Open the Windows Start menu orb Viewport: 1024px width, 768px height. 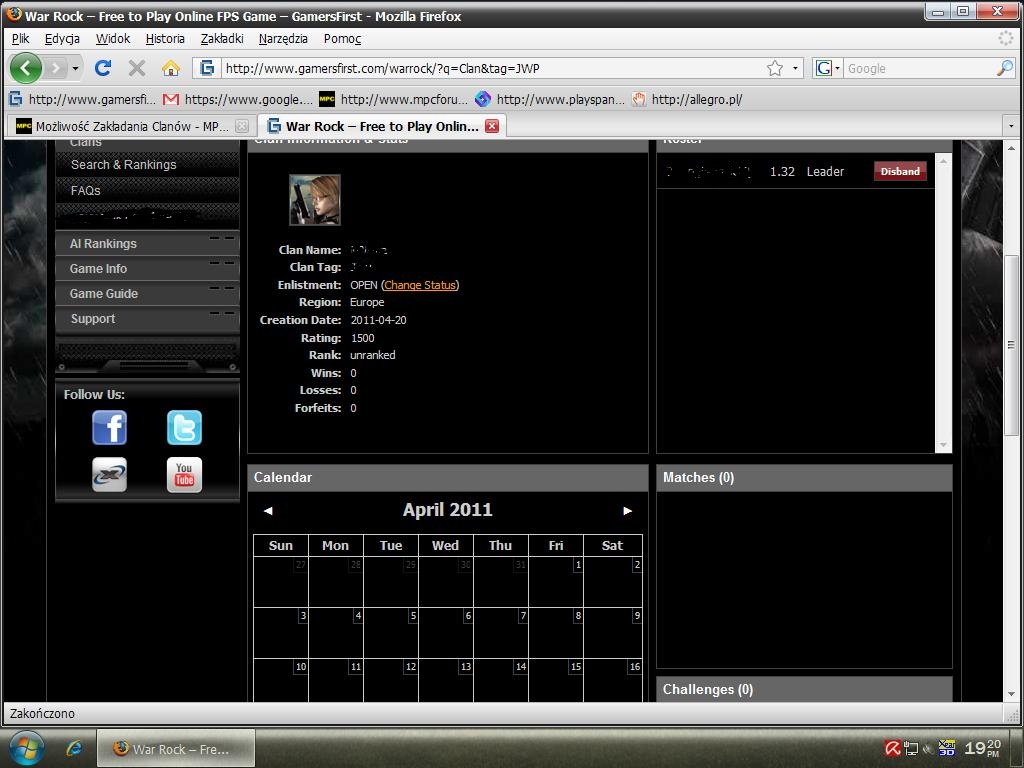point(27,748)
